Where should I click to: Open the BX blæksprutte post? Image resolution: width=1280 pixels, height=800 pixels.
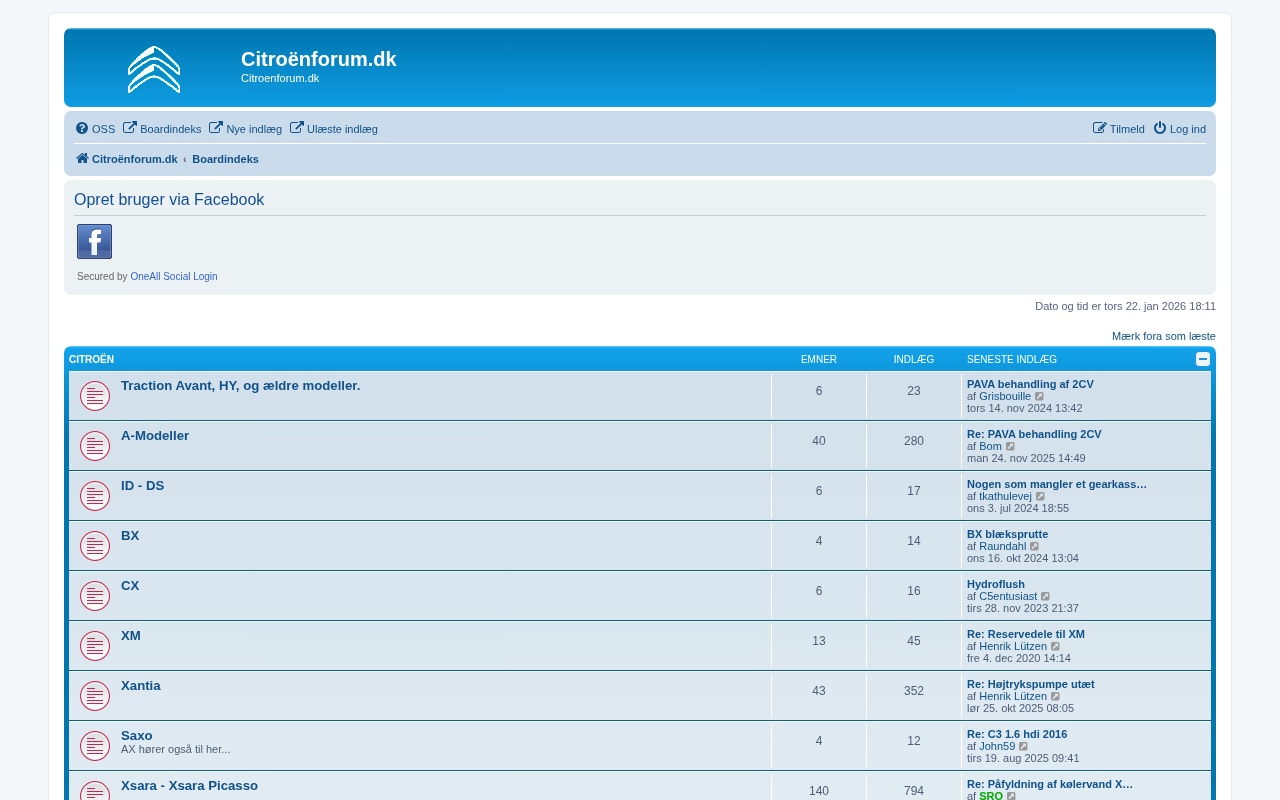(x=1007, y=534)
